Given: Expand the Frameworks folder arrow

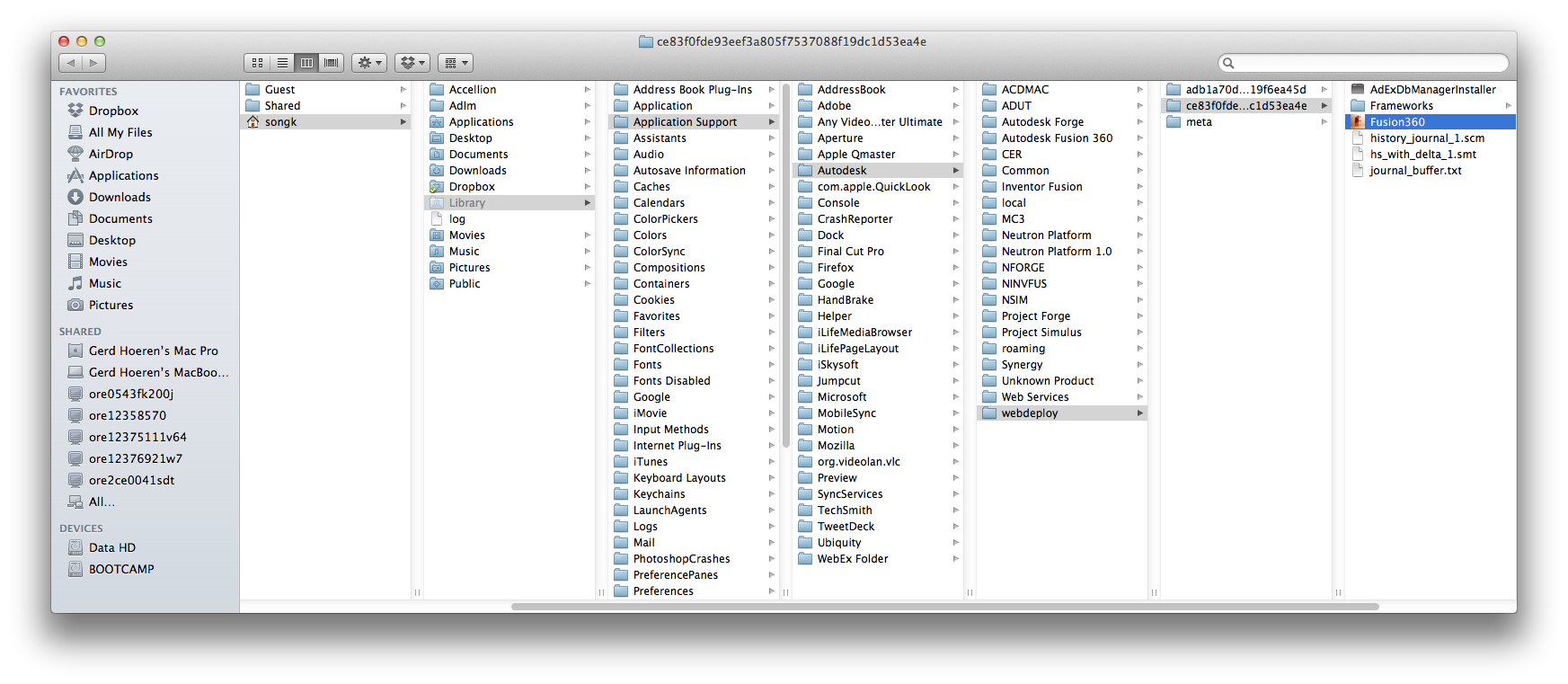Looking at the screenshot, I should pyautogui.click(x=1509, y=106).
